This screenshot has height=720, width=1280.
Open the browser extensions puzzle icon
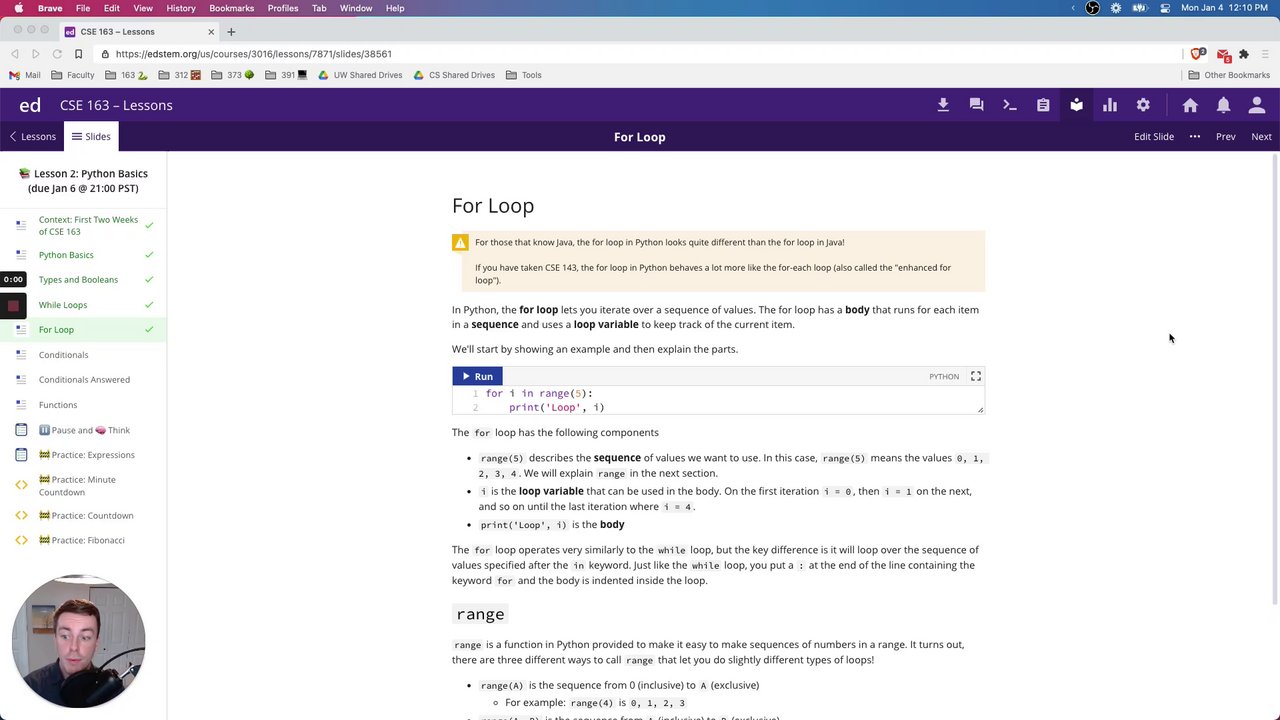[1244, 54]
